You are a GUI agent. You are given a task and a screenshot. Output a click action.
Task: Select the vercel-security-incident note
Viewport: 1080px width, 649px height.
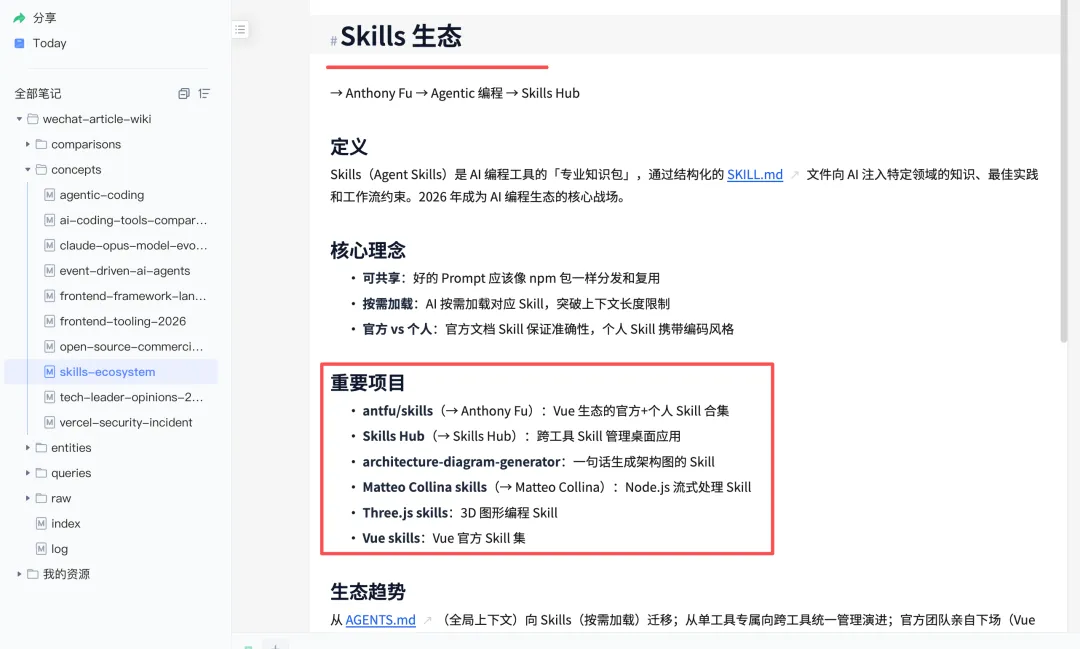pyautogui.click(x=126, y=422)
